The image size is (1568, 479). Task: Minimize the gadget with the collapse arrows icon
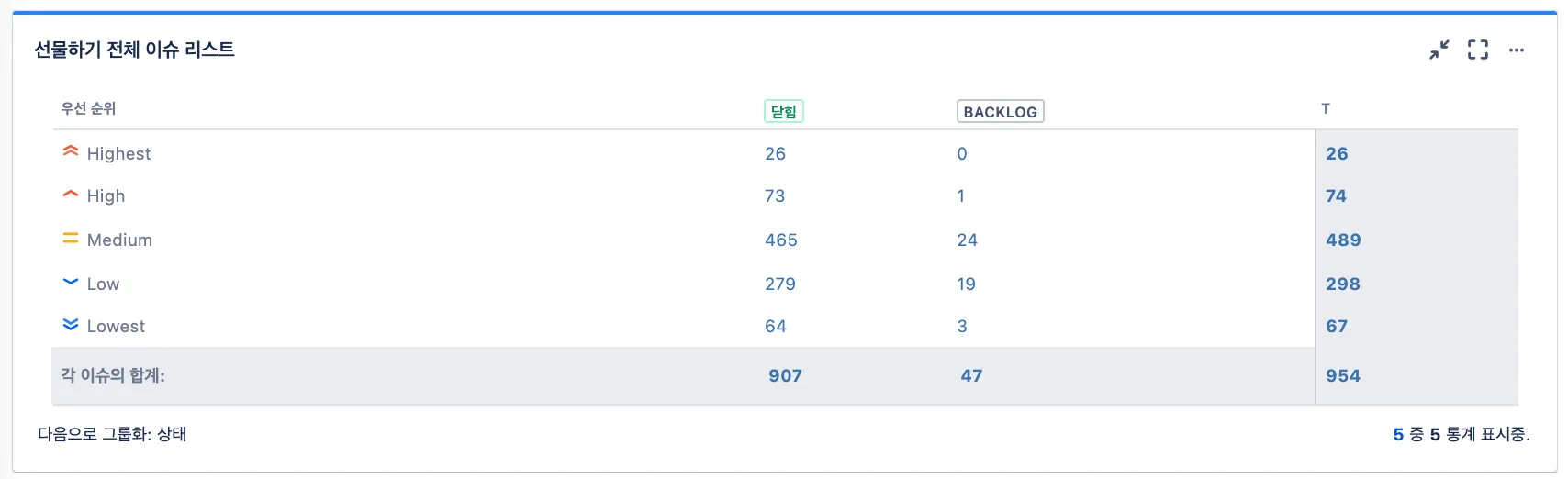[x=1439, y=50]
